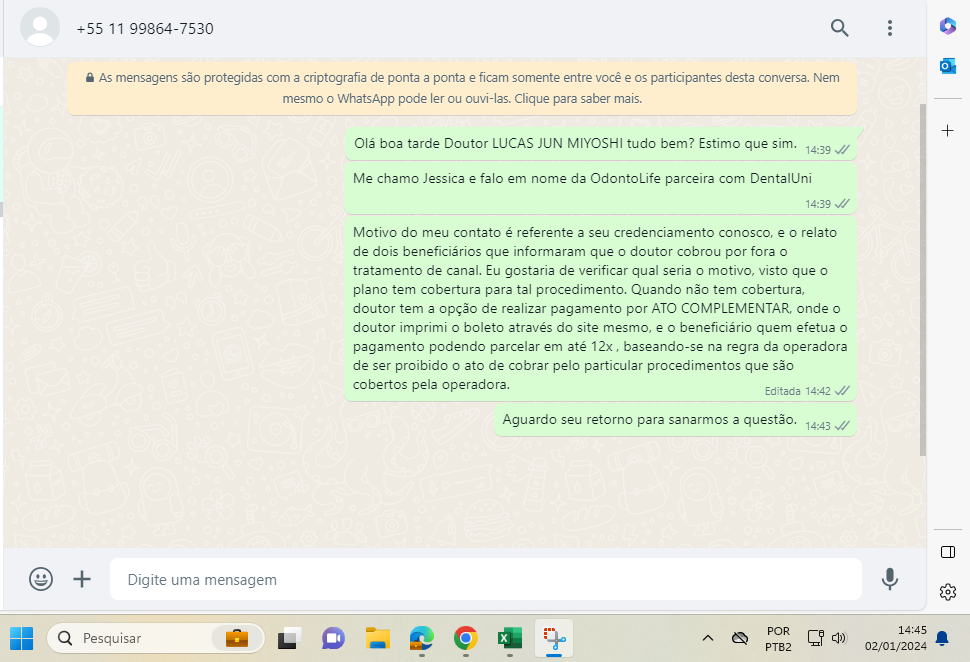The image size is (970, 662).
Task: Expand the hidden system tray icons
Action: (708, 638)
